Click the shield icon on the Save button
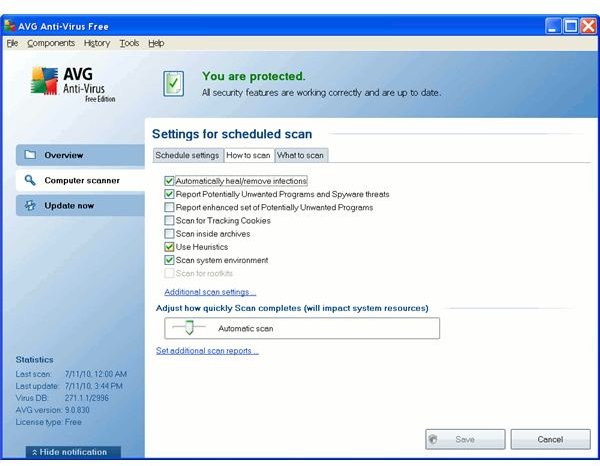600x466 pixels. (433, 439)
